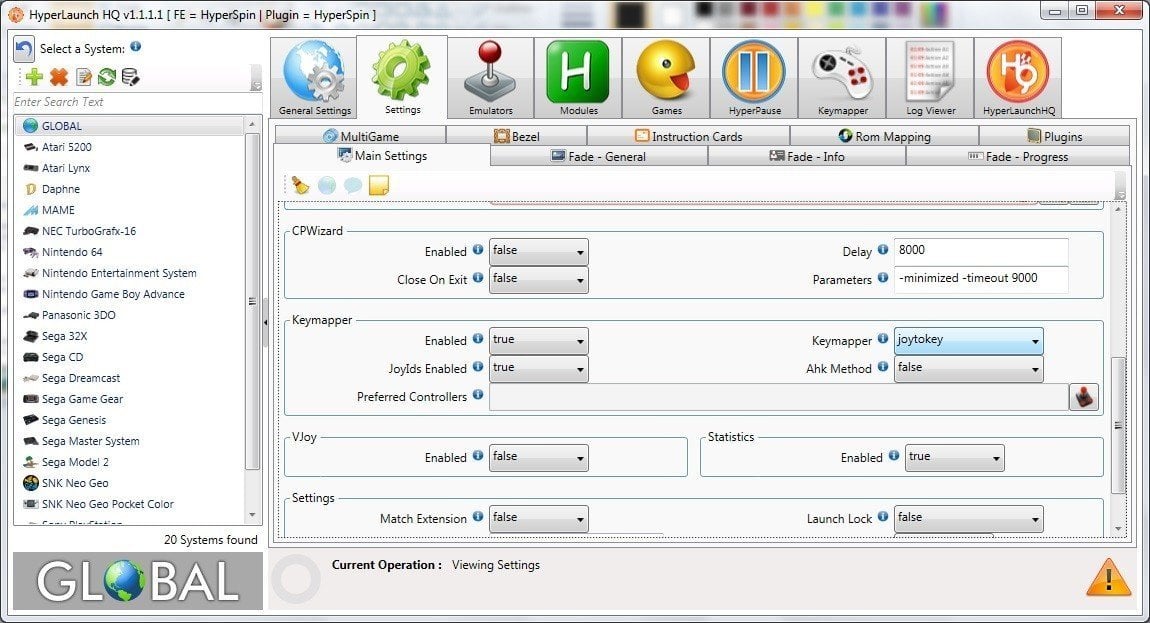Image resolution: width=1150 pixels, height=623 pixels.
Task: Select the Emulators joystick icon
Action: [x=489, y=70]
